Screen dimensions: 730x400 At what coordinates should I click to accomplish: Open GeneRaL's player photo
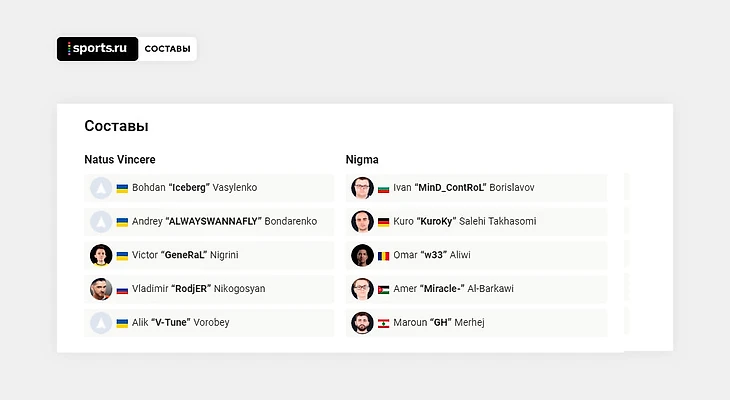point(101,255)
